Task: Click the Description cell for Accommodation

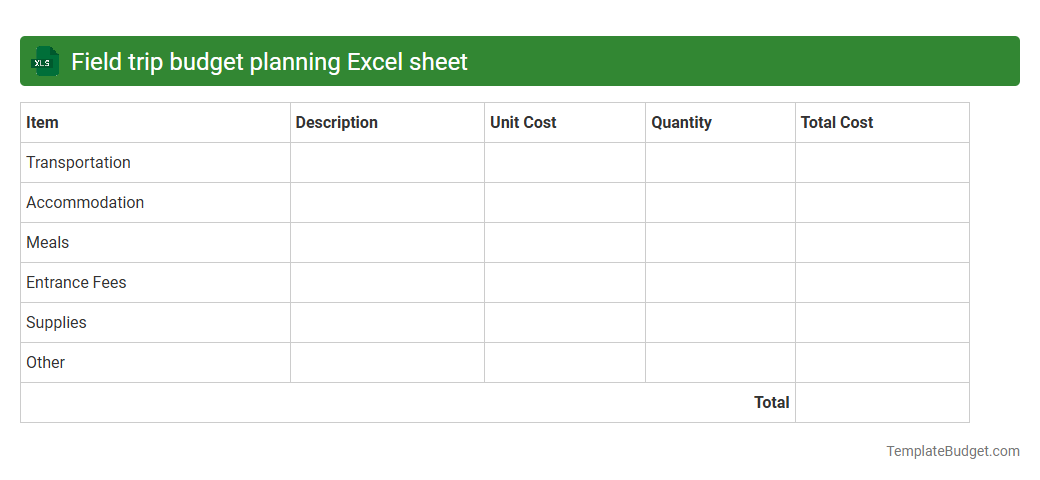Action: [x=387, y=203]
